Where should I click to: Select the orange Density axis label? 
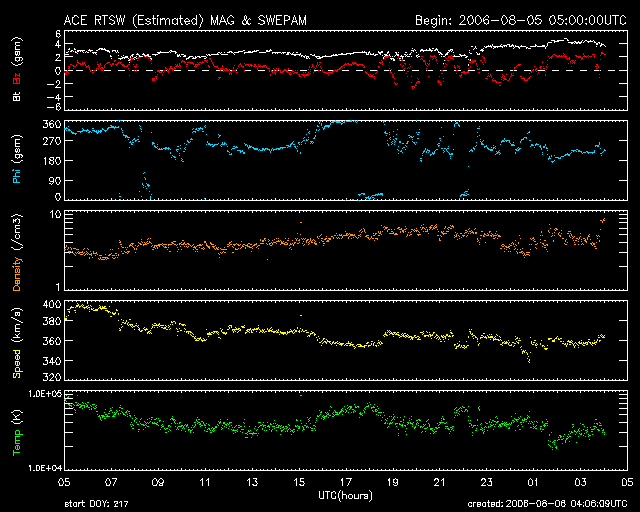[16, 250]
